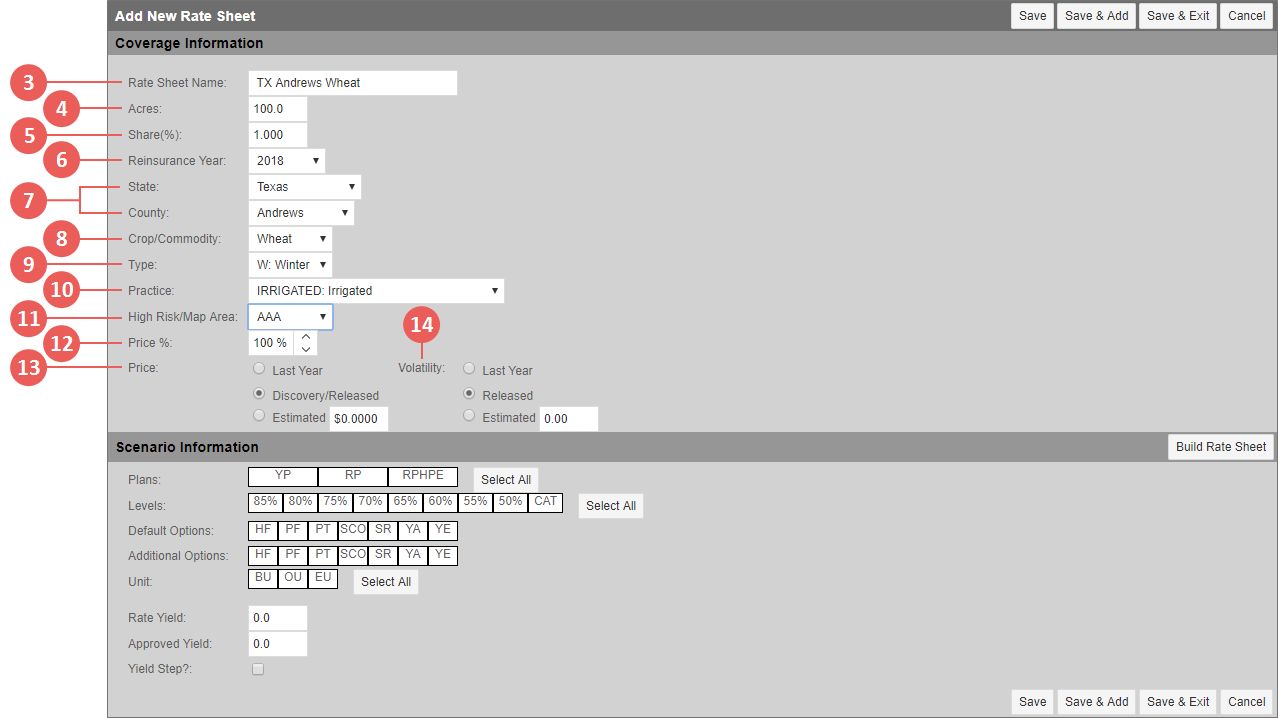Viewport: 1278px width, 718px height.
Task: Click the top Cancel button
Action: tap(1246, 16)
